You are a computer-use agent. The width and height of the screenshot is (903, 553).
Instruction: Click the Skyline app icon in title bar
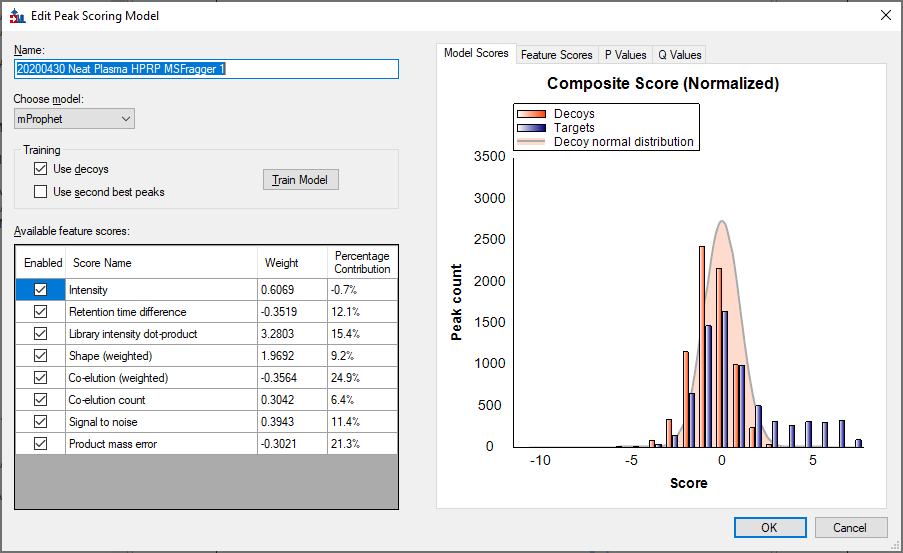tap(16, 16)
